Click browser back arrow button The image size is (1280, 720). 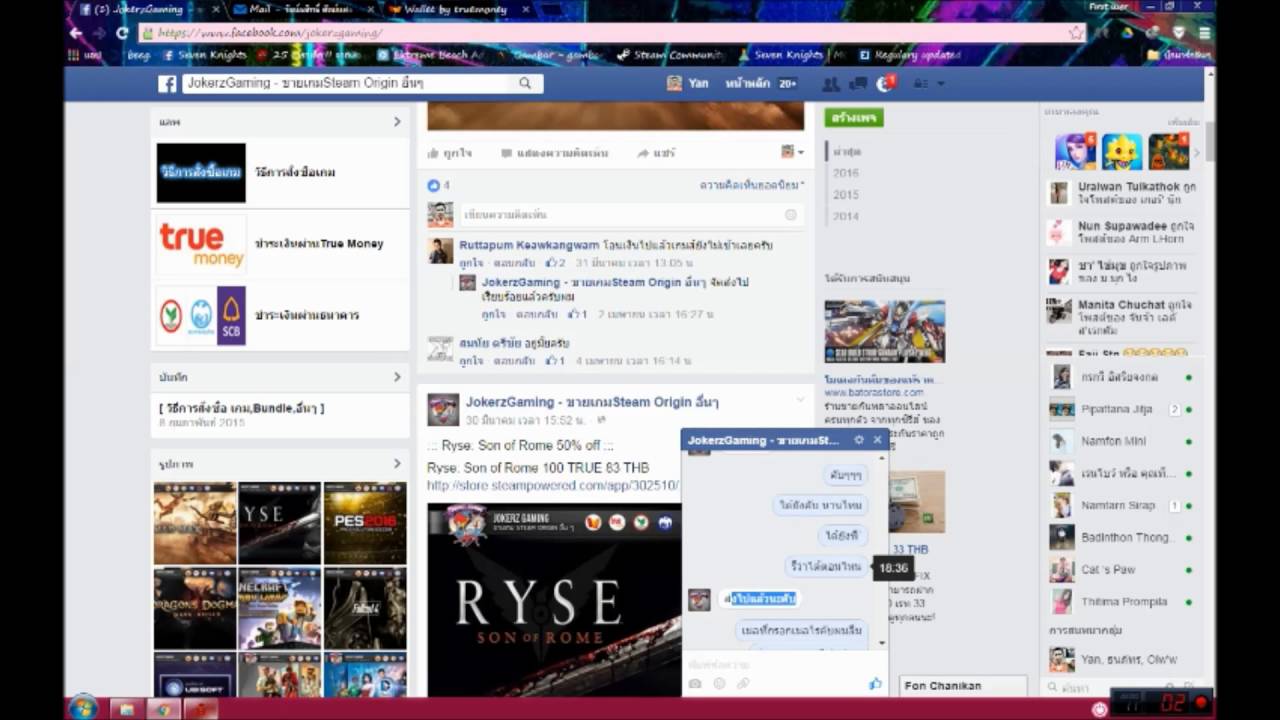point(76,33)
